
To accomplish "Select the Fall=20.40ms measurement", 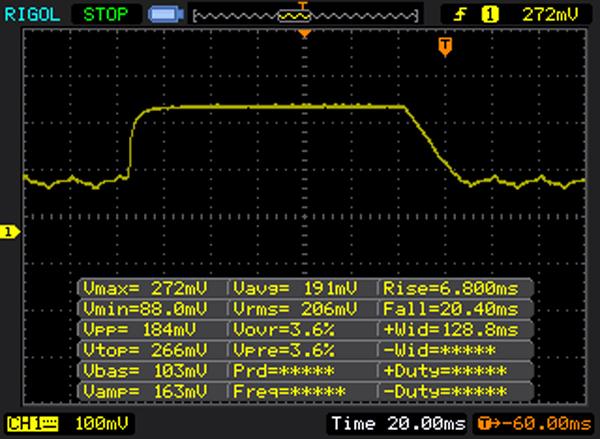I will pos(456,309).
